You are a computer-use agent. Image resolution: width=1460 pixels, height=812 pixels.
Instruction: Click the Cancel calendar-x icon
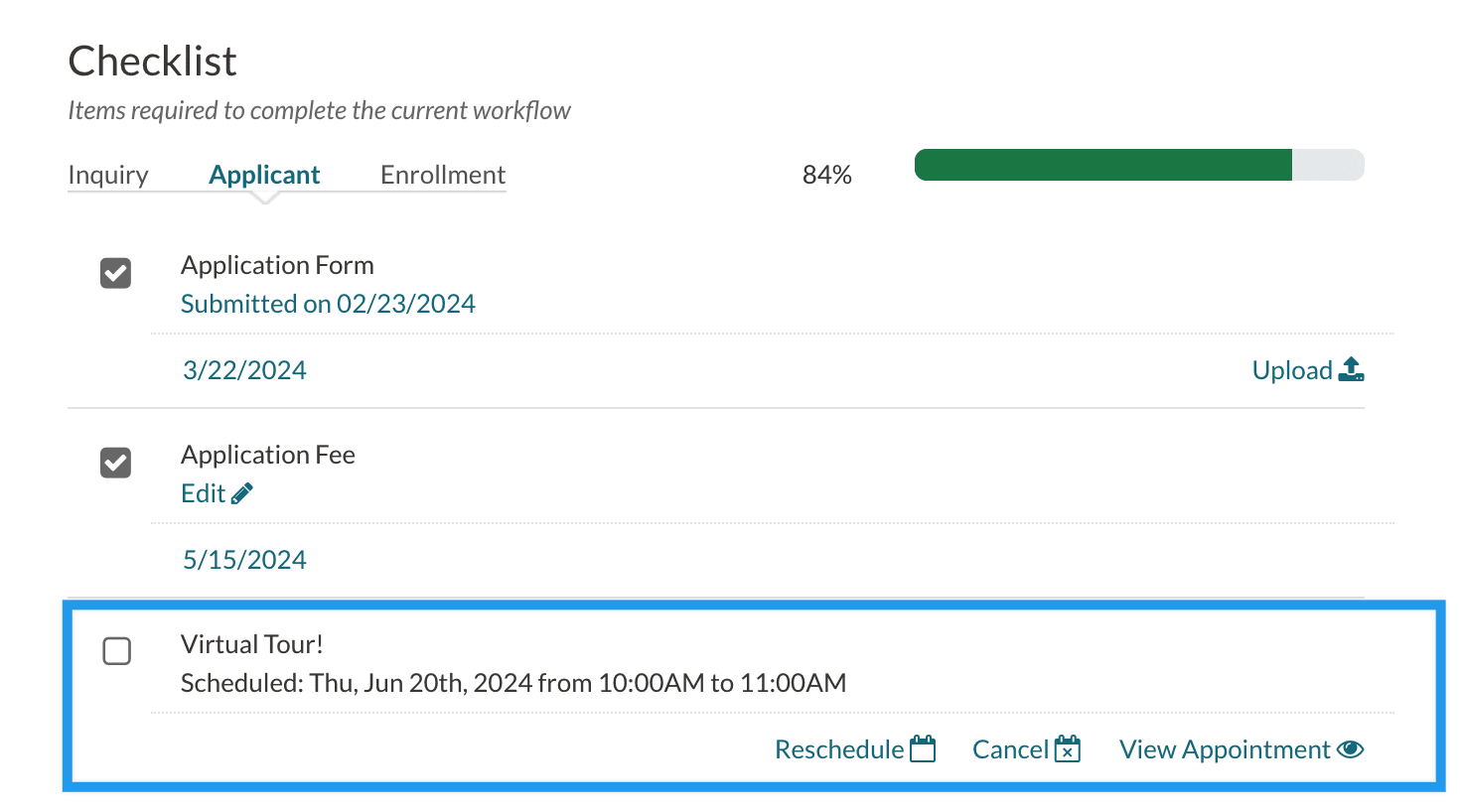pyautogui.click(x=1068, y=749)
